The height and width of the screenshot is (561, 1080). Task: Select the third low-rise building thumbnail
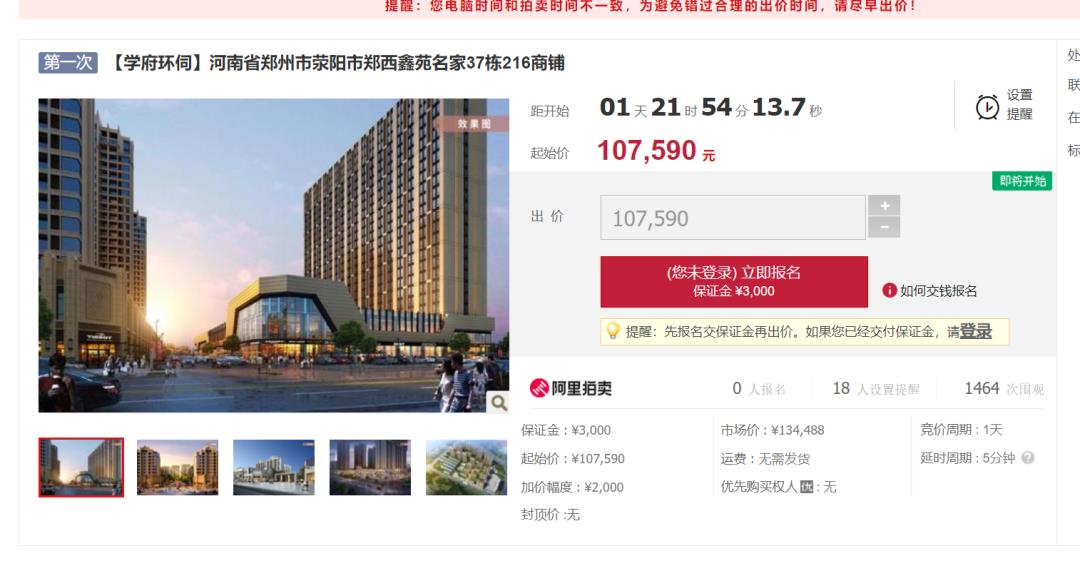[x=274, y=467]
